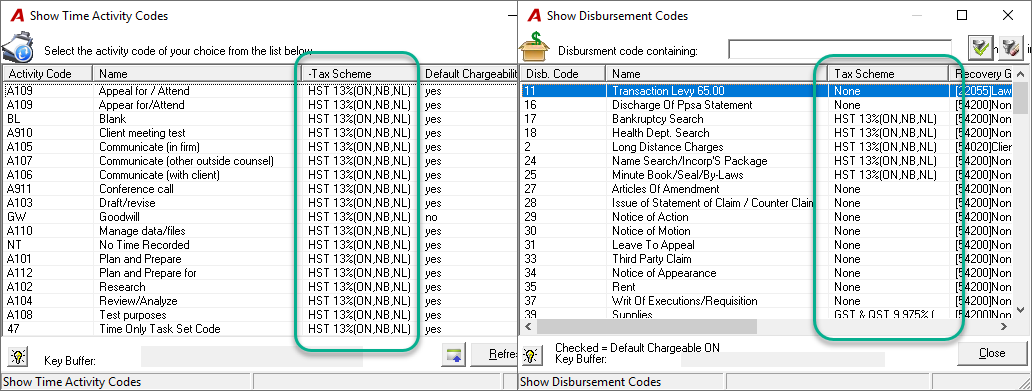Select the 'Plan and Prepare for' row
Image resolution: width=1032 pixels, height=391 pixels.
pyautogui.click(x=261, y=273)
